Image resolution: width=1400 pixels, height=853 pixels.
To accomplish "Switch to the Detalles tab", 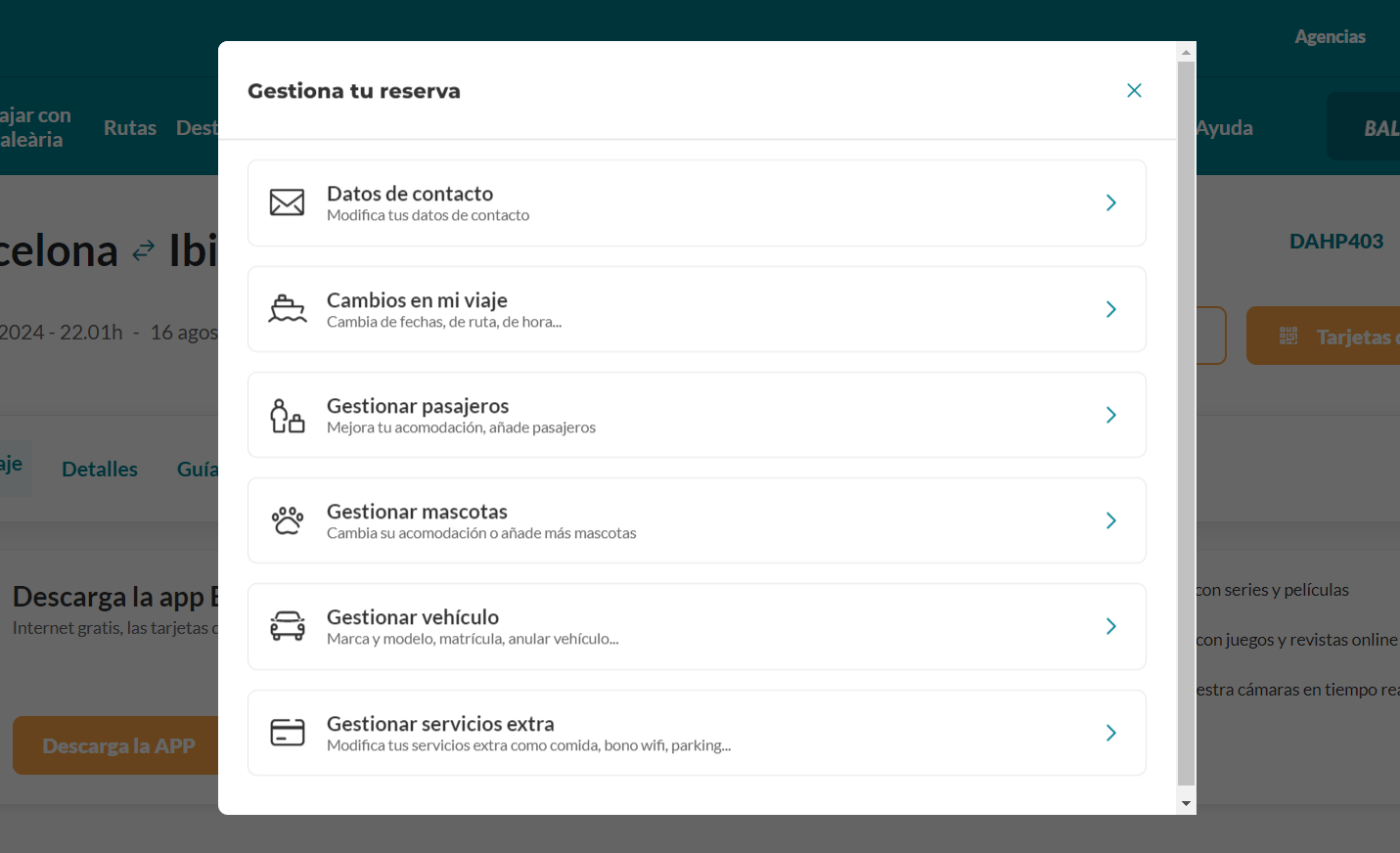I will 100,470.
